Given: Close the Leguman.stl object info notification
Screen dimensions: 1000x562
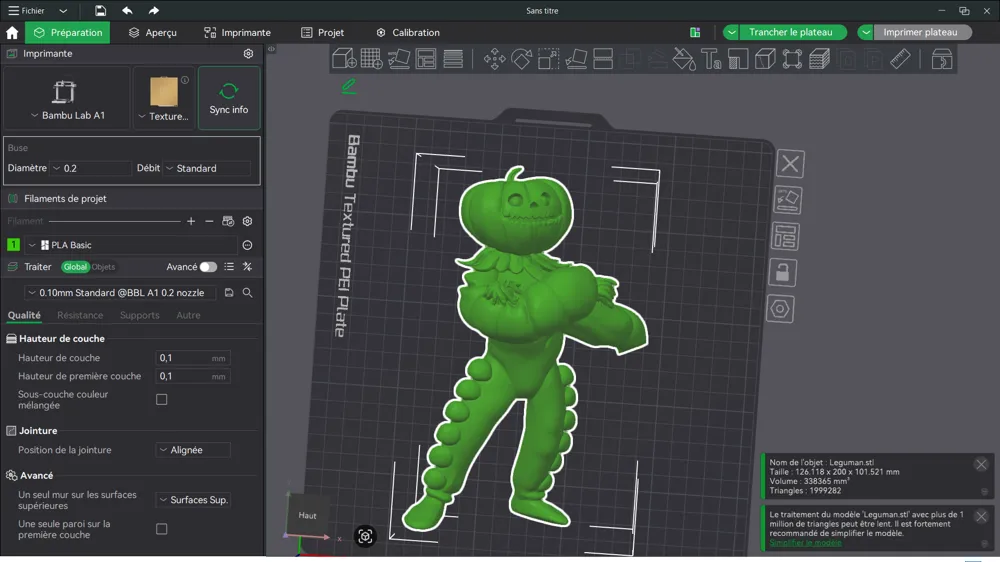Looking at the screenshot, I should pyautogui.click(x=981, y=464).
